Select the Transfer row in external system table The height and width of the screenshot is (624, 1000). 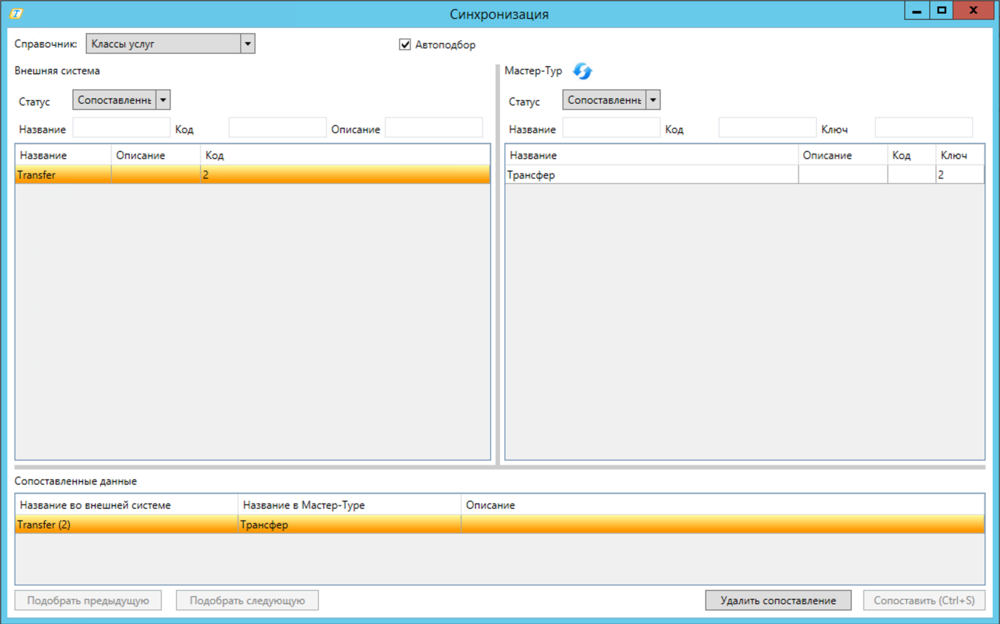(60, 175)
